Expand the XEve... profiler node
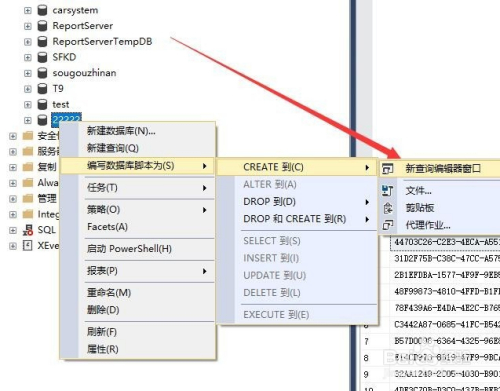500x391 pixels. click(13, 246)
